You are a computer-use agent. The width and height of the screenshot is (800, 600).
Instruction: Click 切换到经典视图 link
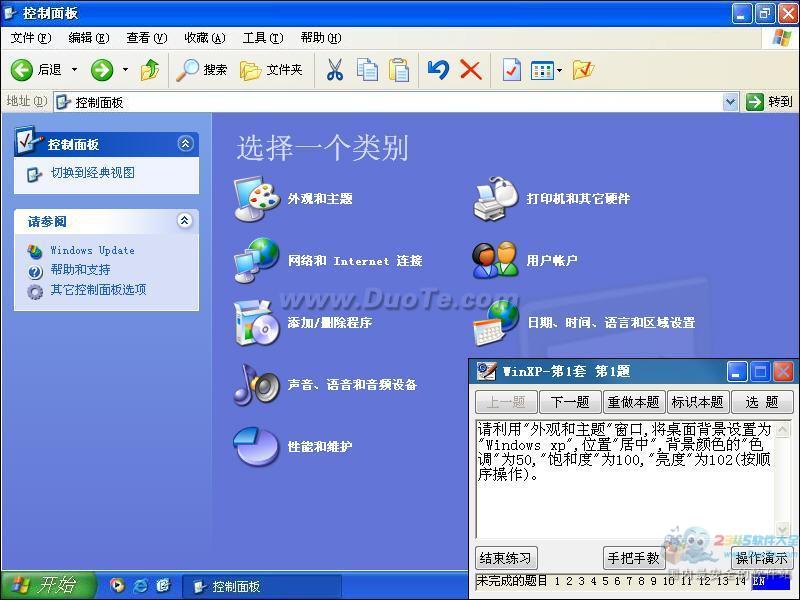click(x=92, y=173)
